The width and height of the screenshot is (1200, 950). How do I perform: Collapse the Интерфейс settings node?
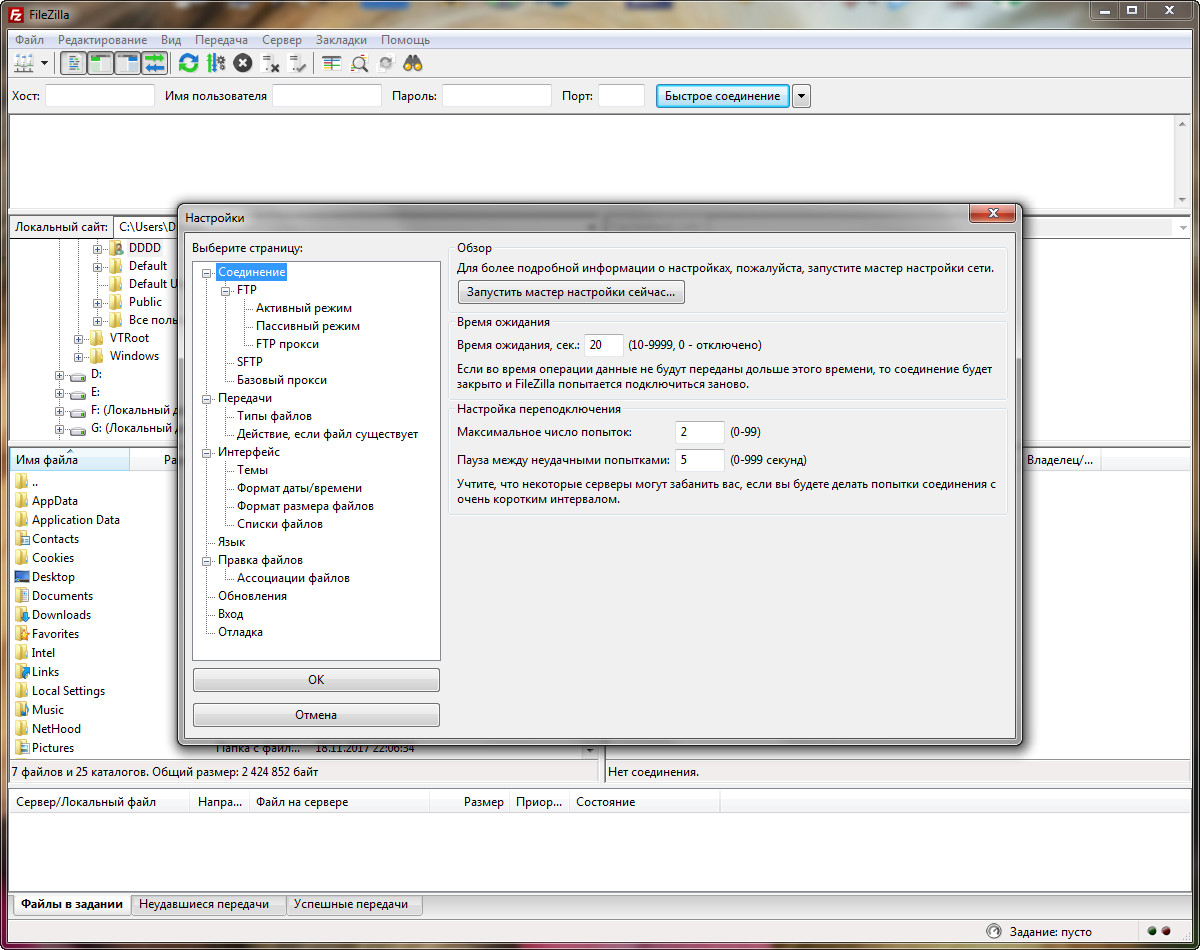[207, 452]
